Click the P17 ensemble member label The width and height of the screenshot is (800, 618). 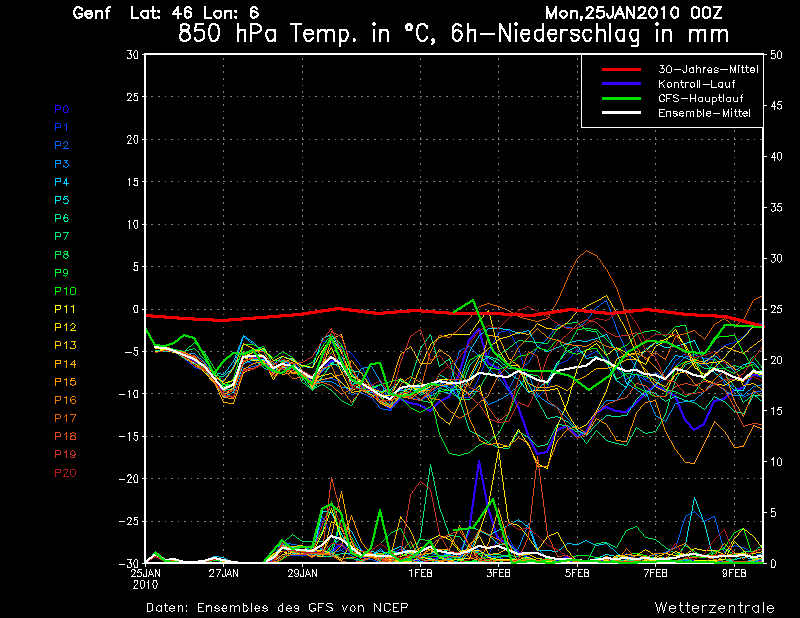(64, 418)
